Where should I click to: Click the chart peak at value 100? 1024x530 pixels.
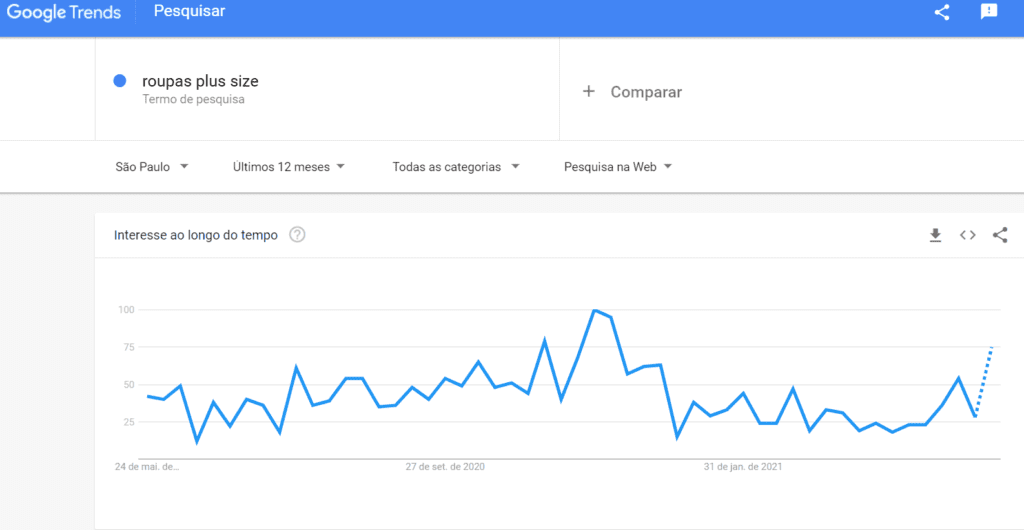[x=594, y=310]
